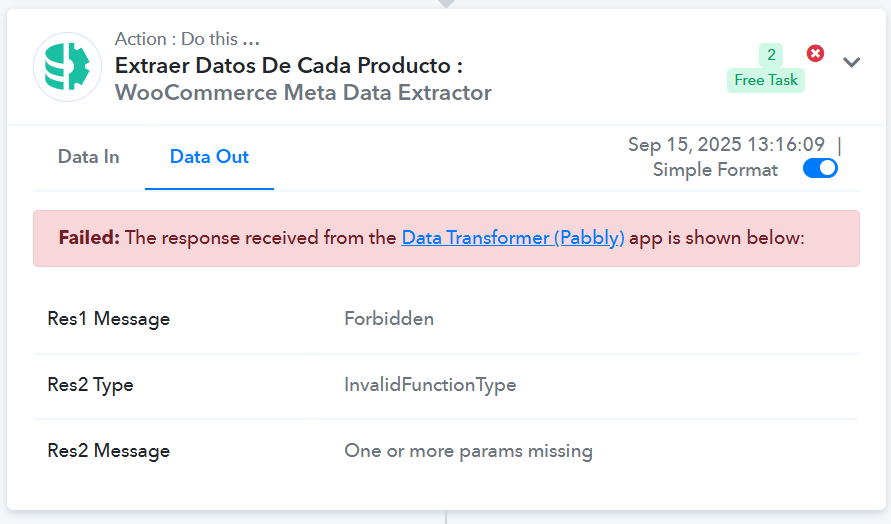
Task: Click the green task count badge
Action: [x=771, y=55]
